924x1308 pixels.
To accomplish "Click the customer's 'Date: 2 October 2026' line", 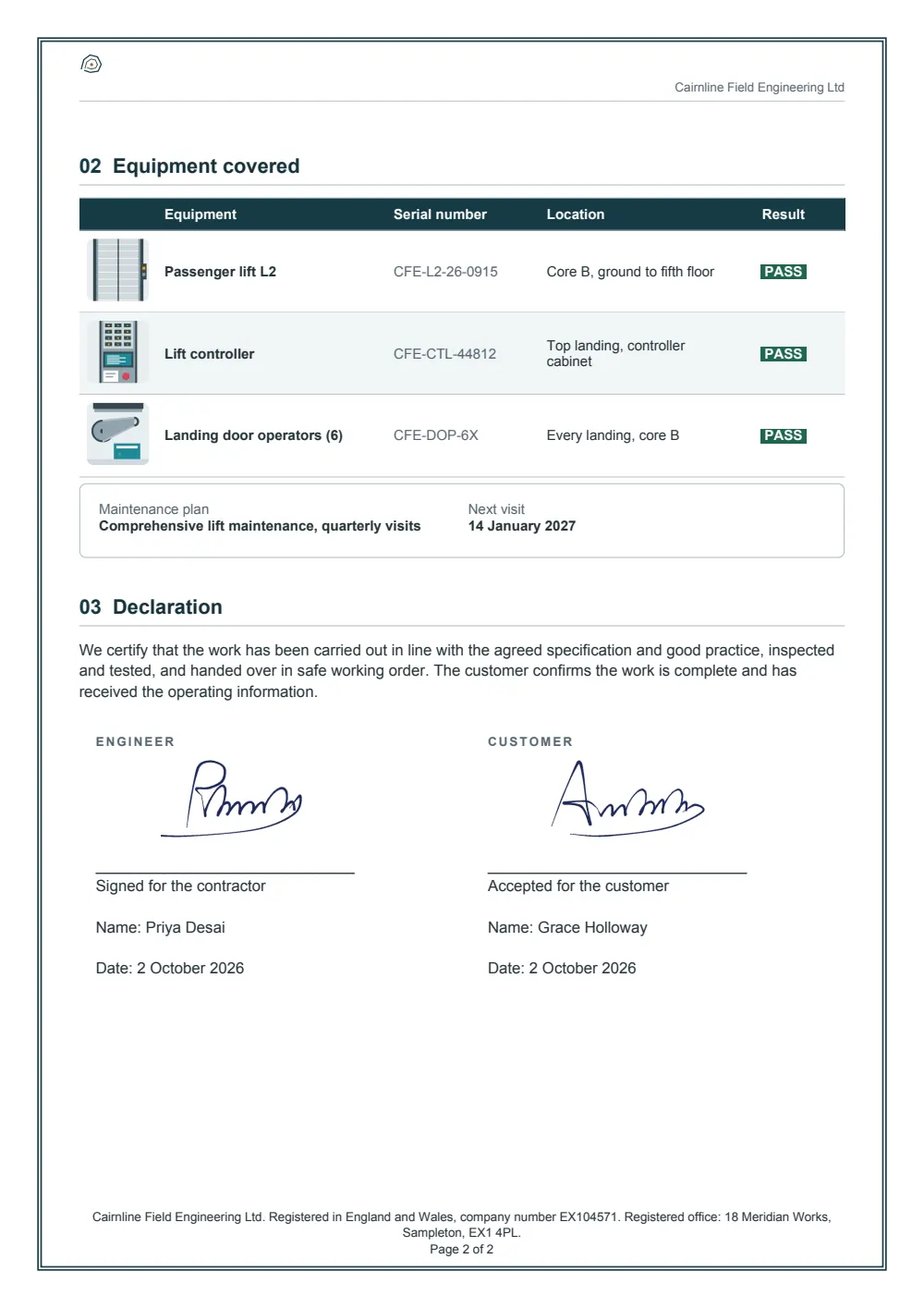I will point(562,968).
